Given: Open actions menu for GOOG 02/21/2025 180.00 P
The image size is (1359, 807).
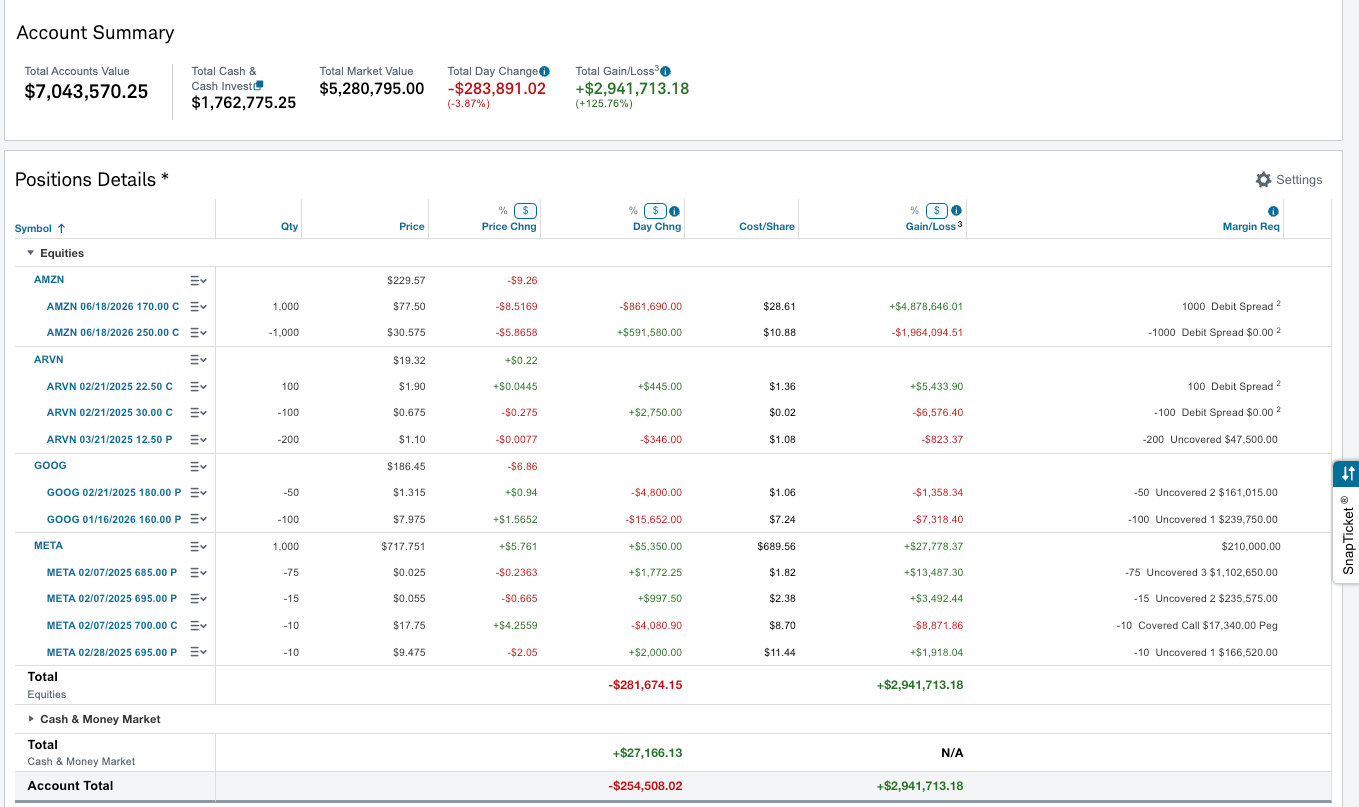Looking at the screenshot, I should coord(198,493).
